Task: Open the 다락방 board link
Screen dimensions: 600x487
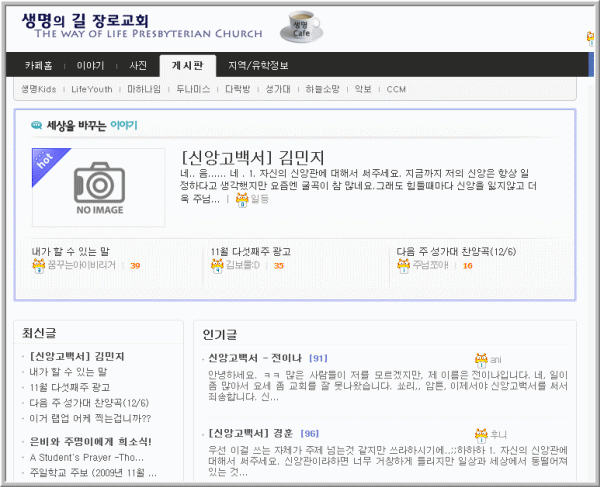Action: [238, 89]
